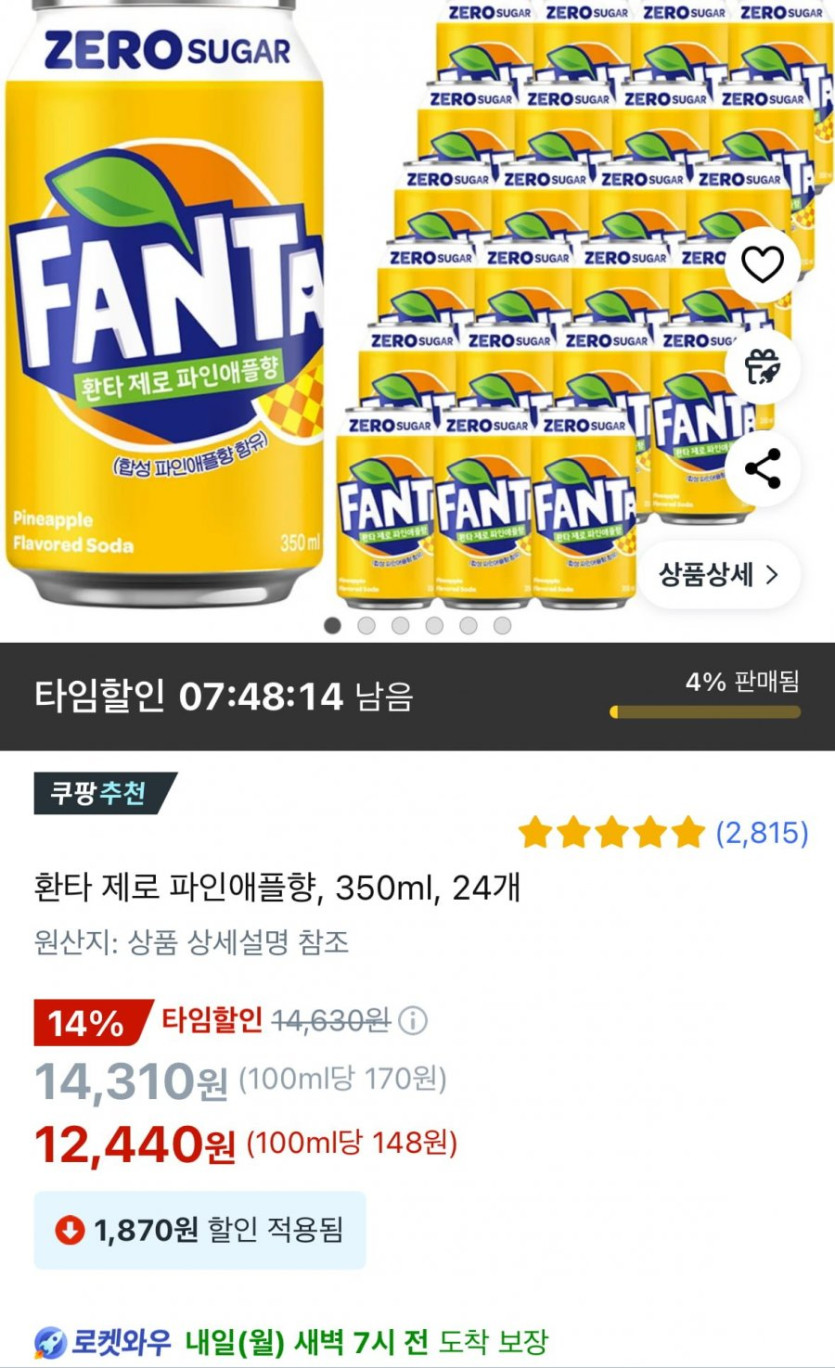Tap the red 14% discount badge
The width and height of the screenshot is (835, 1368).
pyautogui.click(x=86, y=1022)
